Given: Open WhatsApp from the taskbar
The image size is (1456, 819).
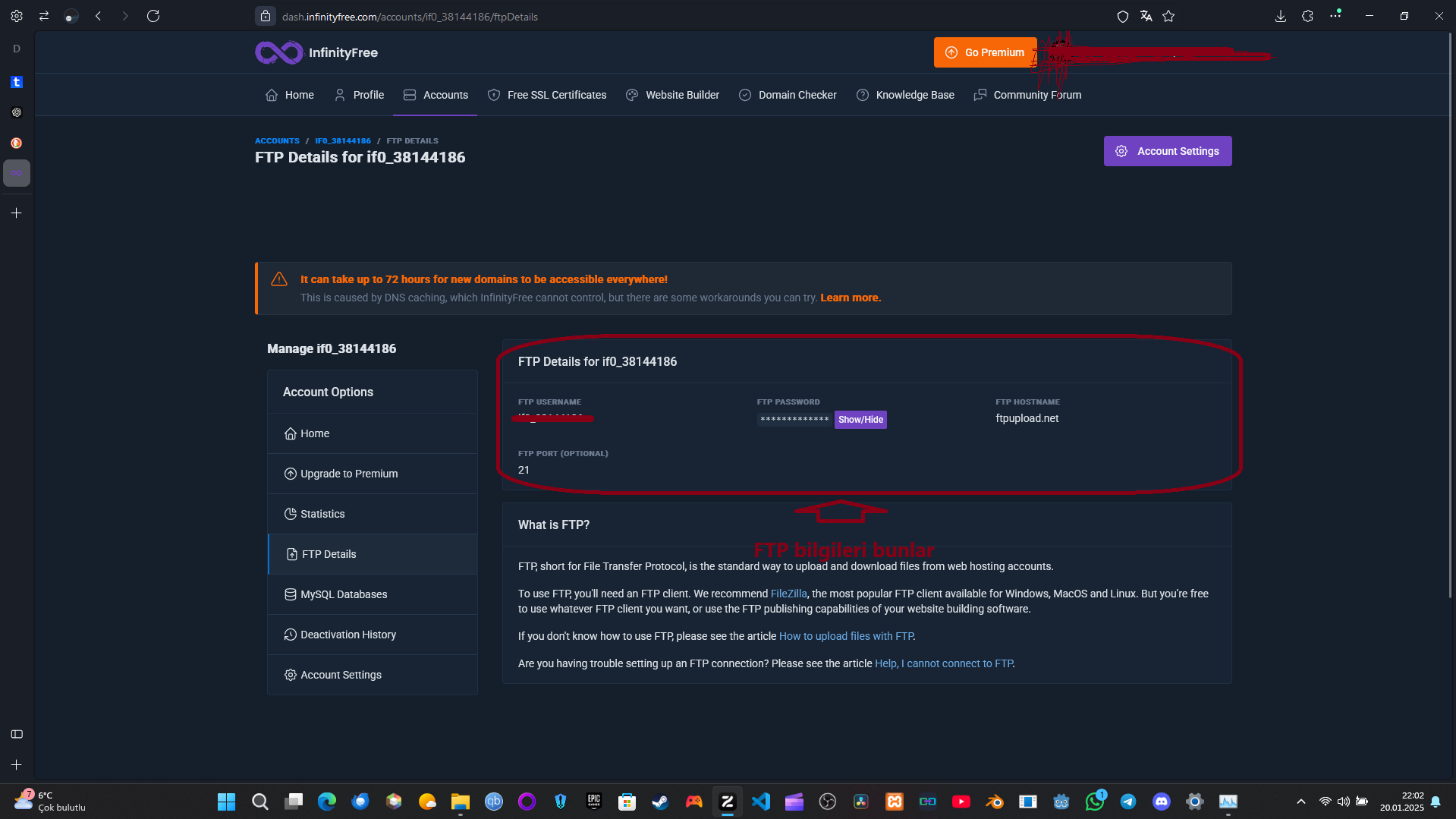Looking at the screenshot, I should (1095, 802).
